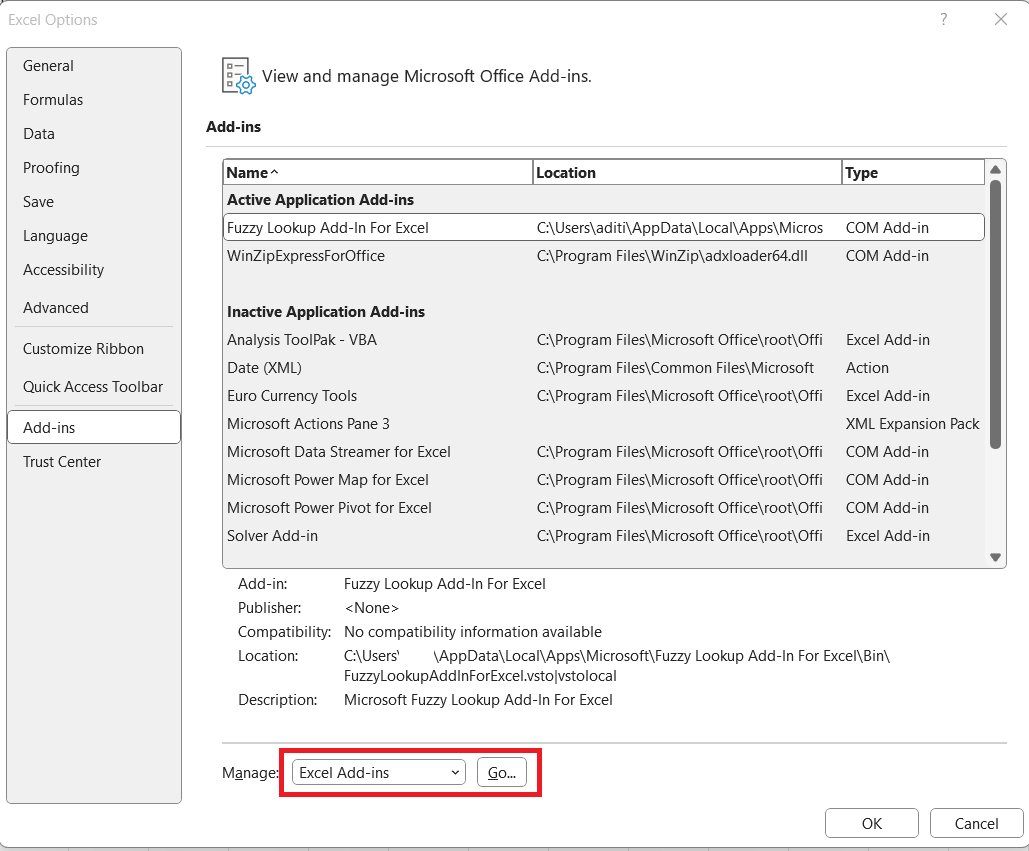Sort add-ins by Type column header
This screenshot has width=1029, height=851.
[x=914, y=173]
